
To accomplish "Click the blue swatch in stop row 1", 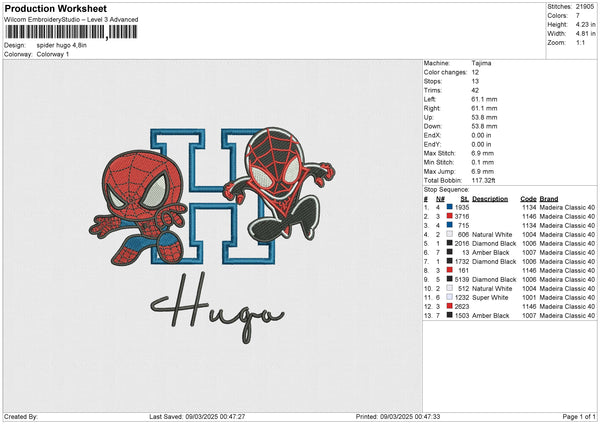I will (x=450, y=207).
